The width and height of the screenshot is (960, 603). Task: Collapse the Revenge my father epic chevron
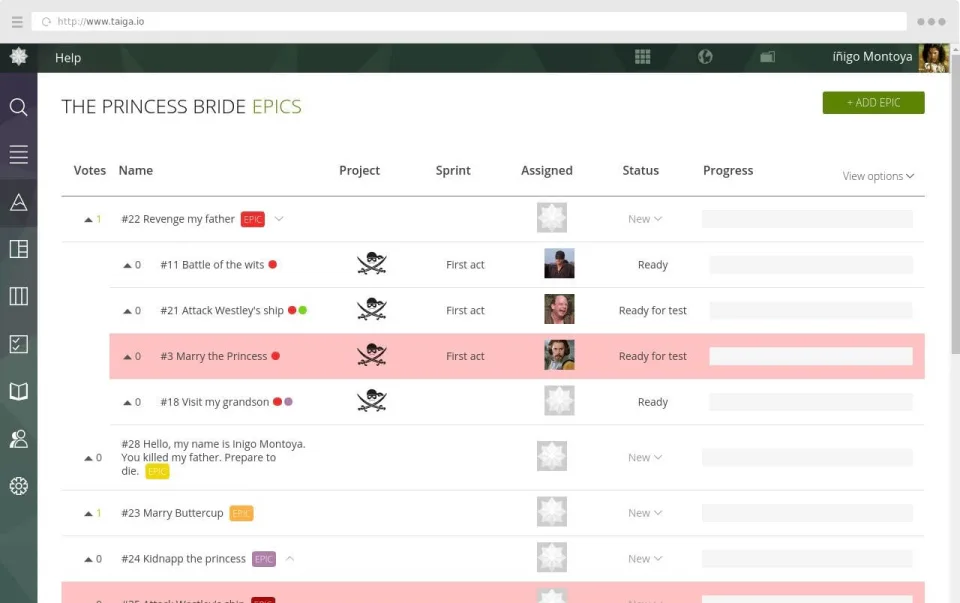[x=279, y=219]
